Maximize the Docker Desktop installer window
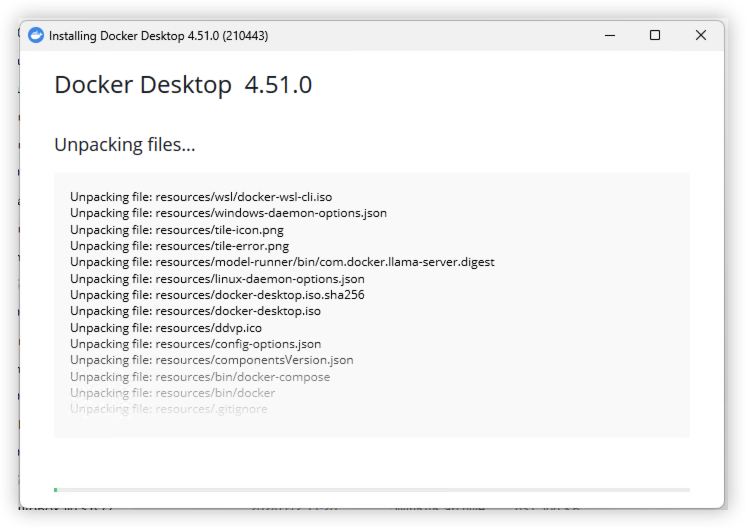 (655, 35)
